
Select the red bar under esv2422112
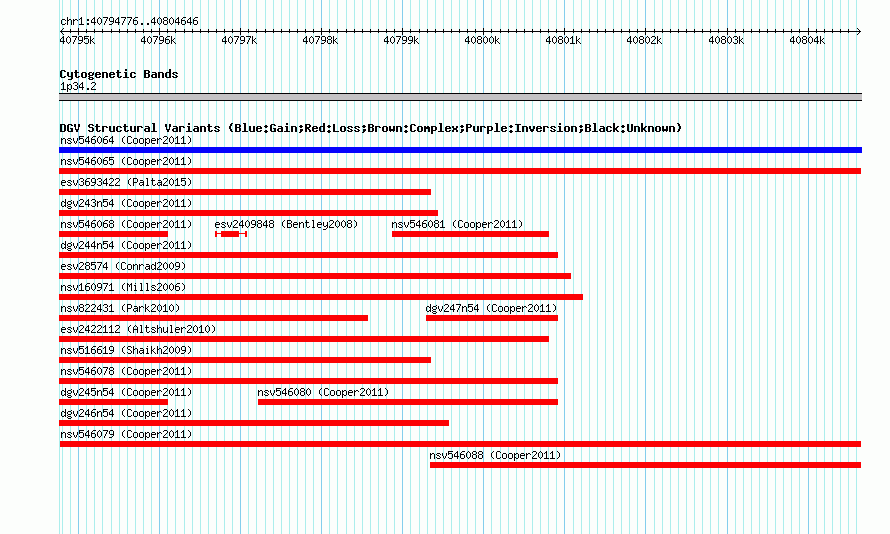coord(304,339)
